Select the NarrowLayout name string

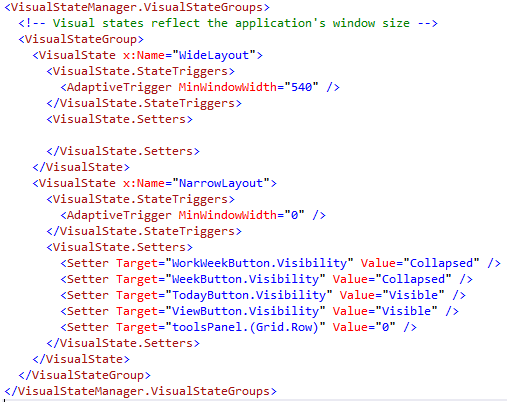221,183
